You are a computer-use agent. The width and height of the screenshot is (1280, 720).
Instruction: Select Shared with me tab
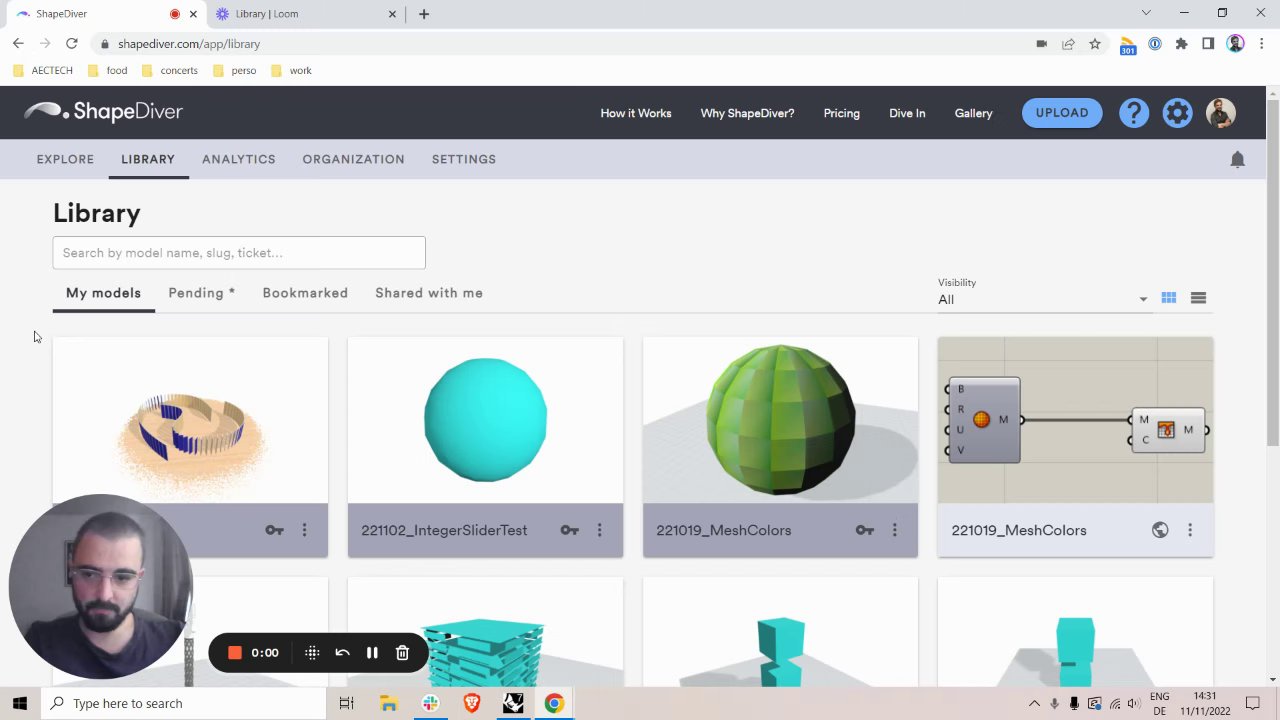click(x=429, y=293)
